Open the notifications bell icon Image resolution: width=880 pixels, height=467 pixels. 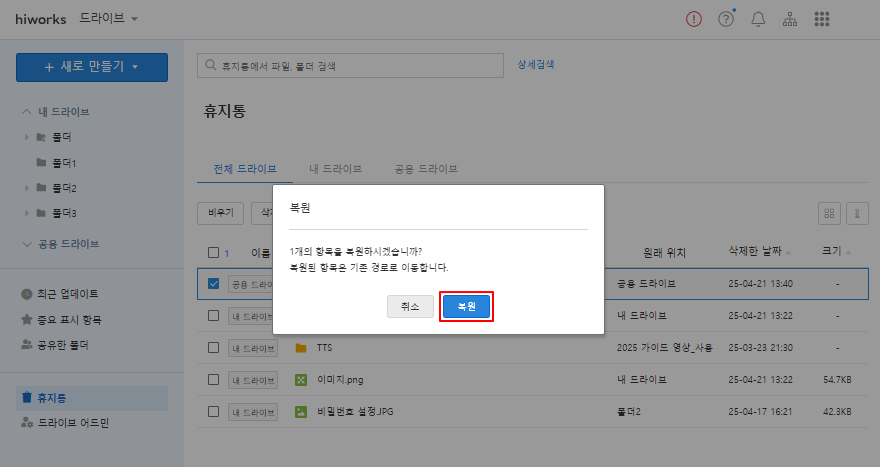tap(758, 19)
